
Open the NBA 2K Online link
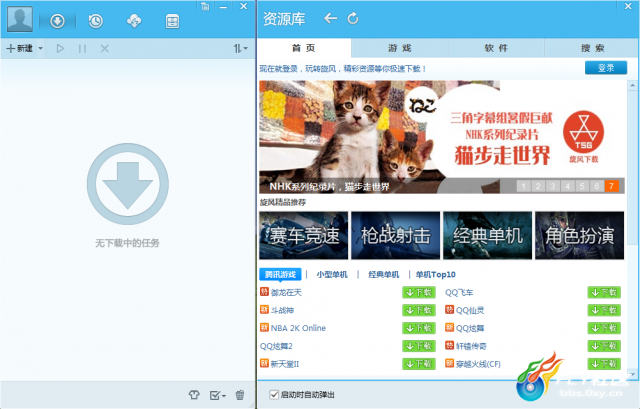point(298,328)
